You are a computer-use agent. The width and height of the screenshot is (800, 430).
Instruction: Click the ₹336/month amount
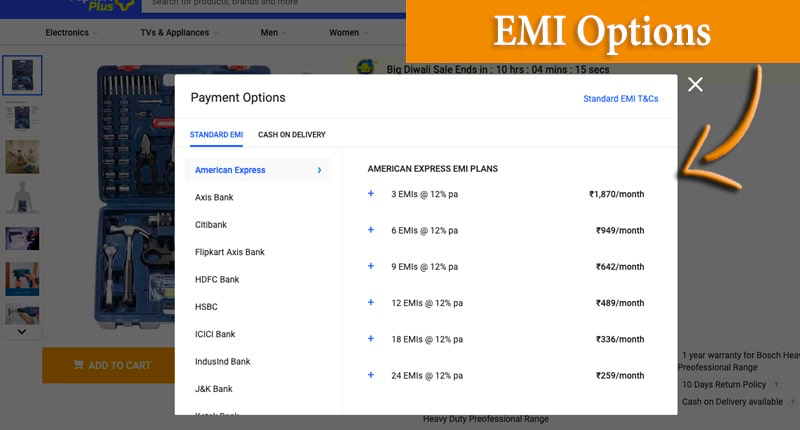pyautogui.click(x=620, y=339)
